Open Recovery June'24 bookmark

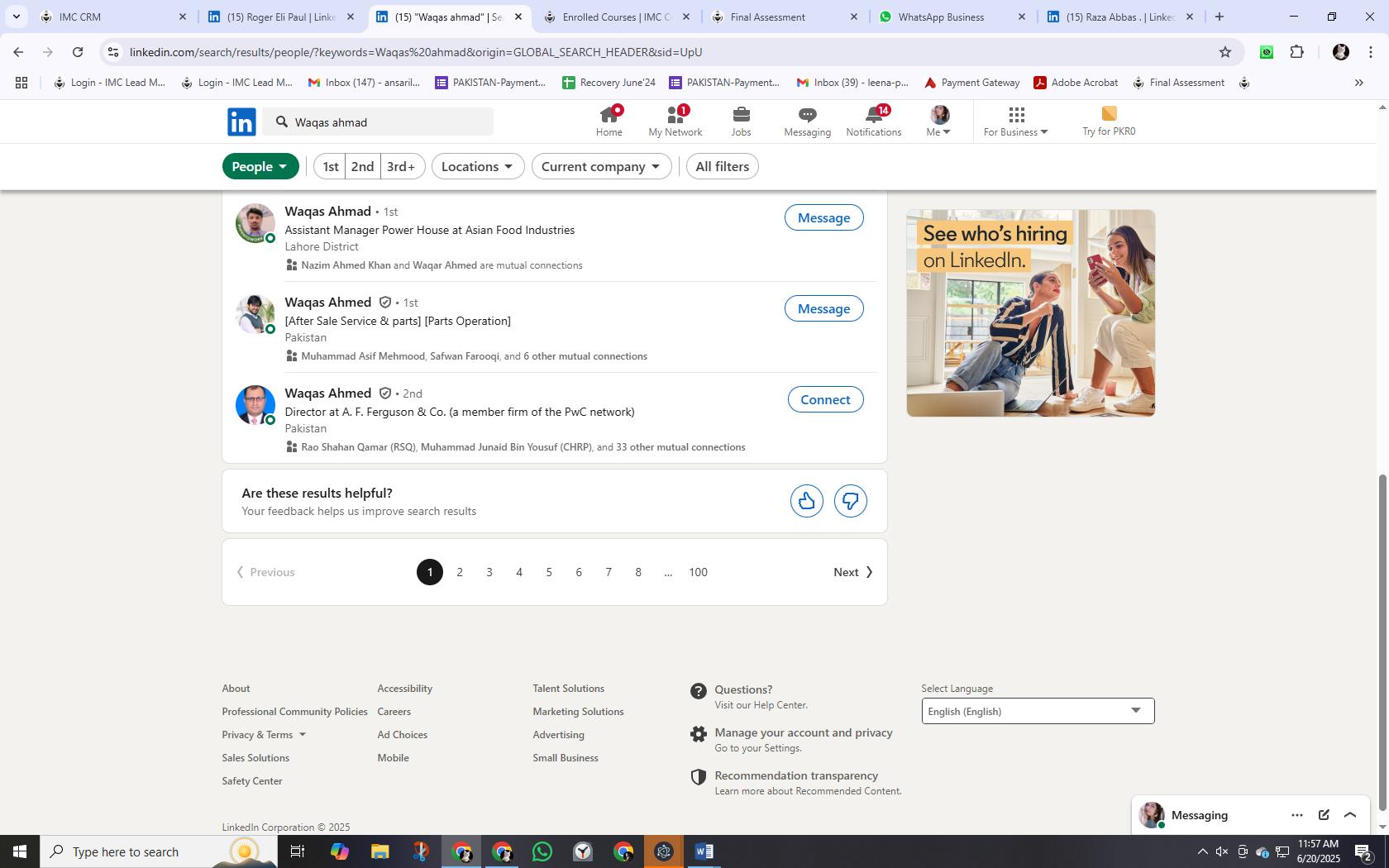609,83
